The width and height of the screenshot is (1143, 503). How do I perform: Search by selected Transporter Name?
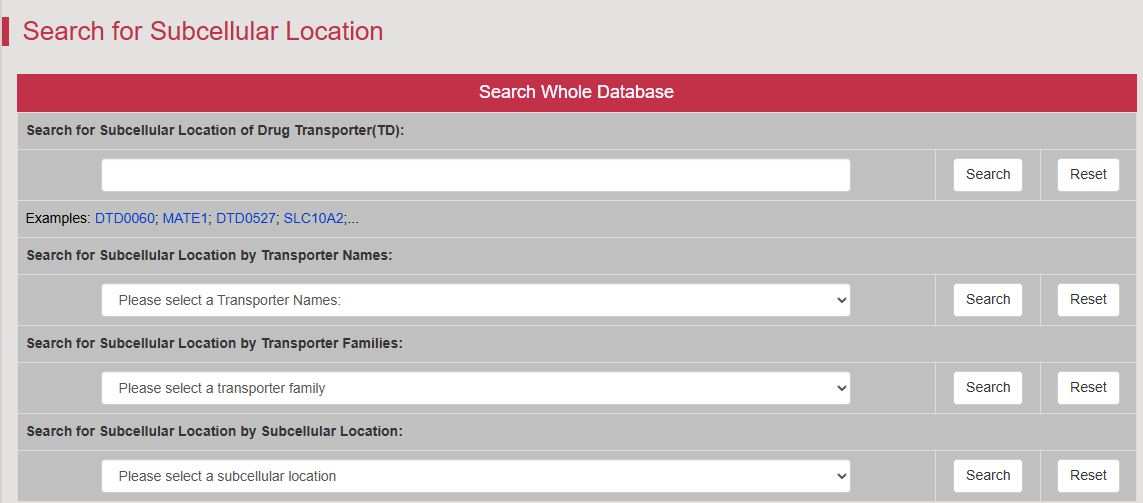988,300
